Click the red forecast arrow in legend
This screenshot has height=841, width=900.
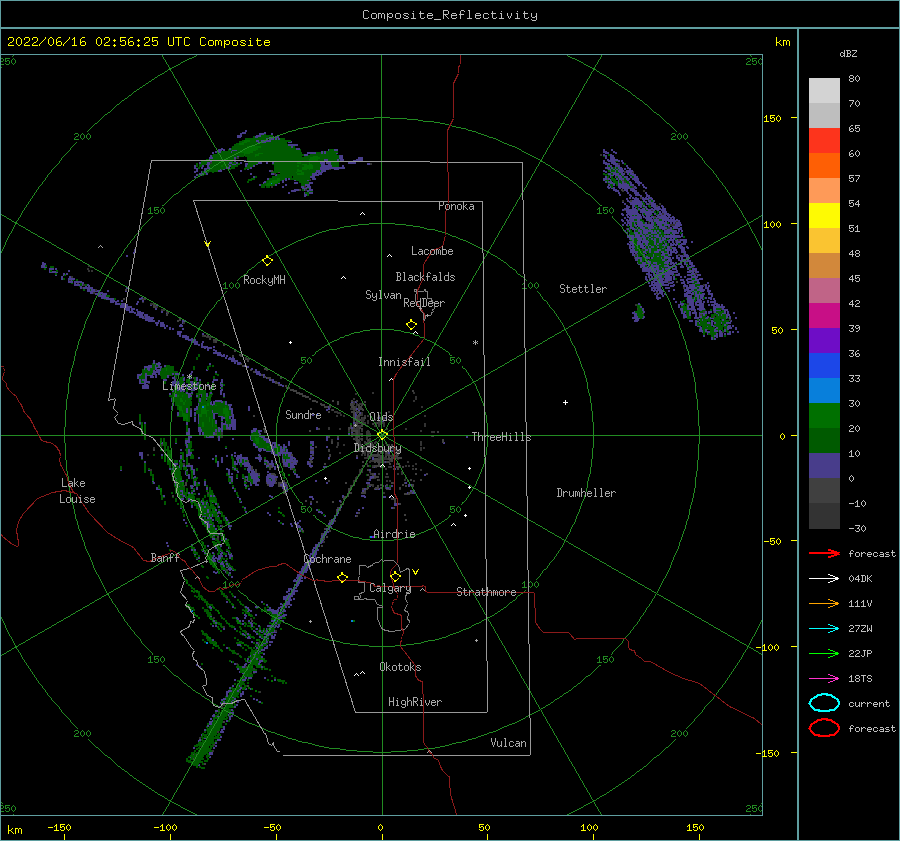coord(824,553)
